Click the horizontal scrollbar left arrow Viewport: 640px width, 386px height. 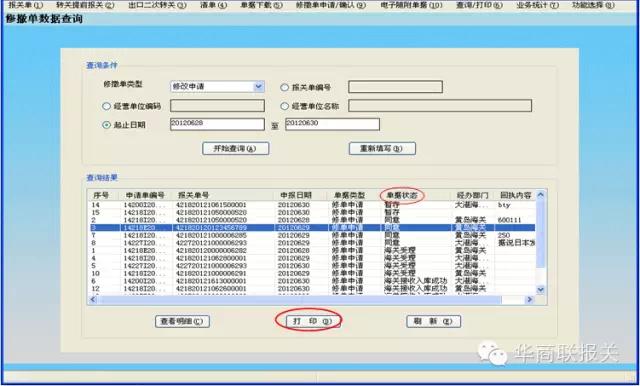click(93, 299)
